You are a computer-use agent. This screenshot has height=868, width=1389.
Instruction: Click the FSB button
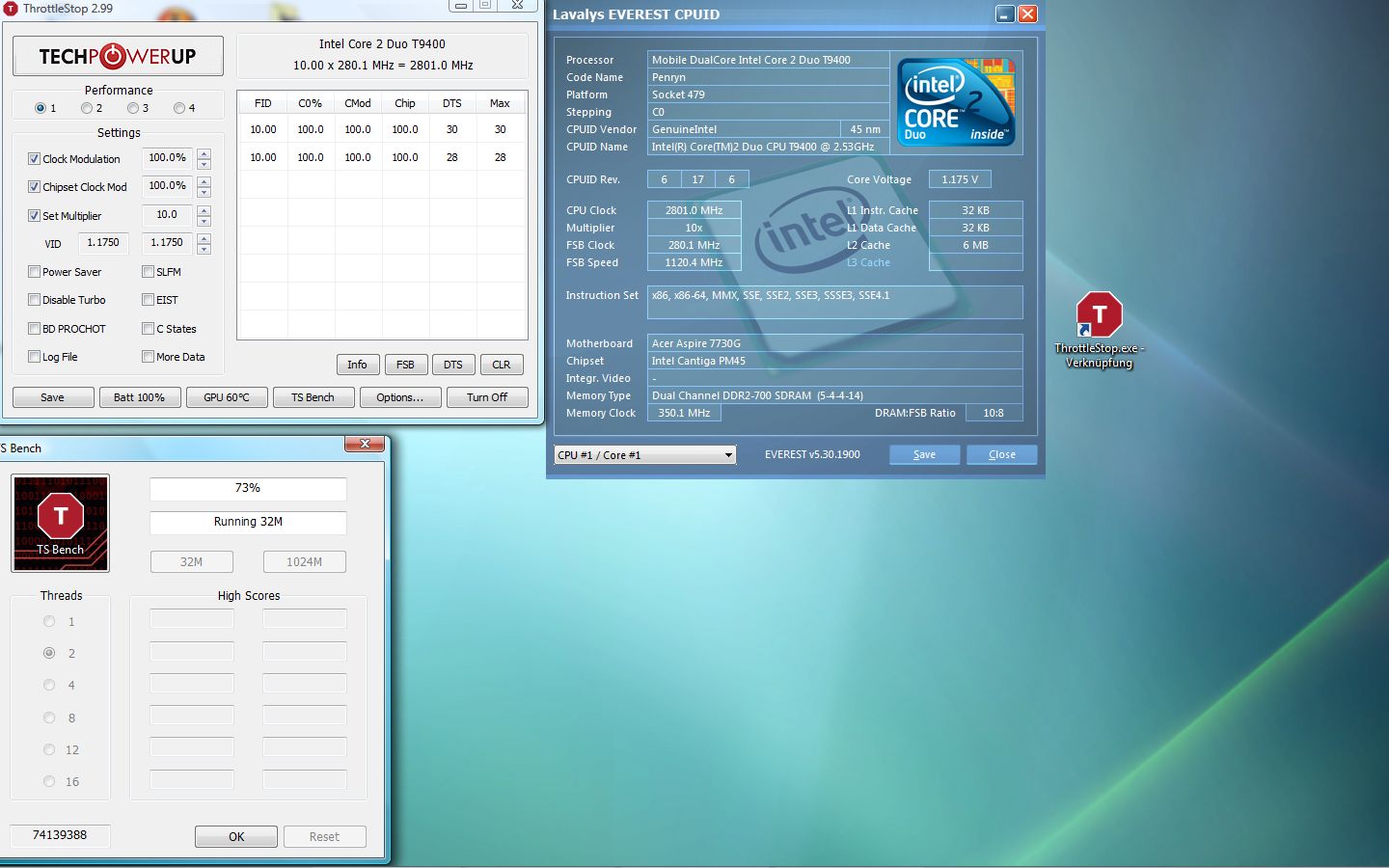click(x=405, y=365)
